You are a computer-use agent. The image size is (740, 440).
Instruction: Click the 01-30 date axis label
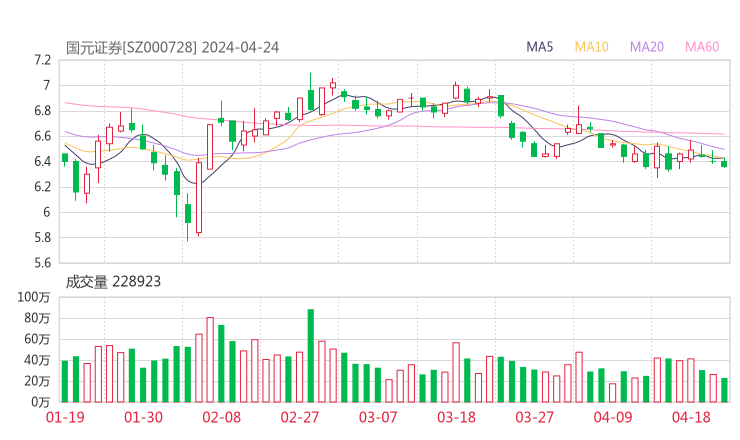point(143,417)
